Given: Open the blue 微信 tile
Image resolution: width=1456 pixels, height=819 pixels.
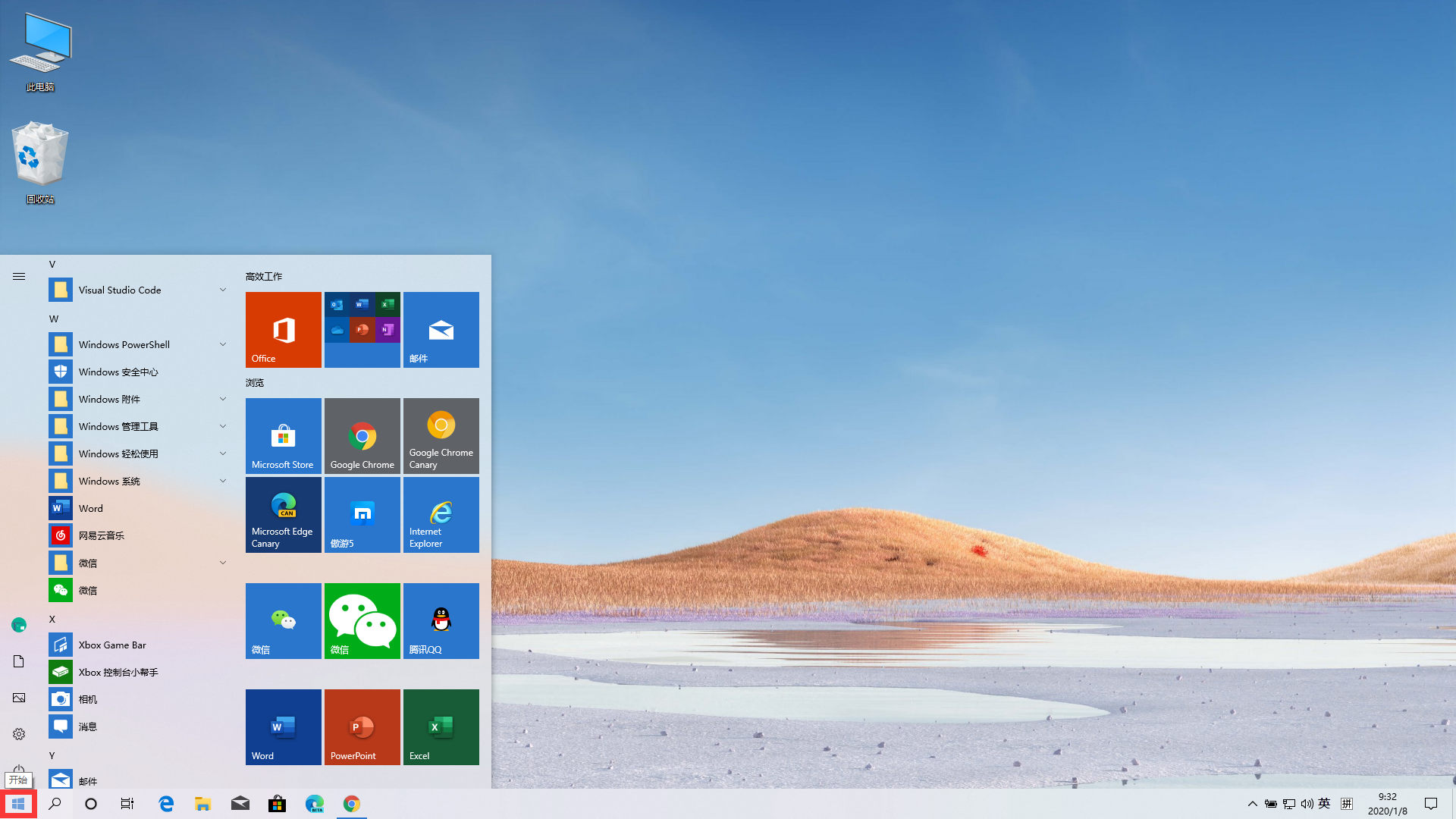Looking at the screenshot, I should [283, 621].
